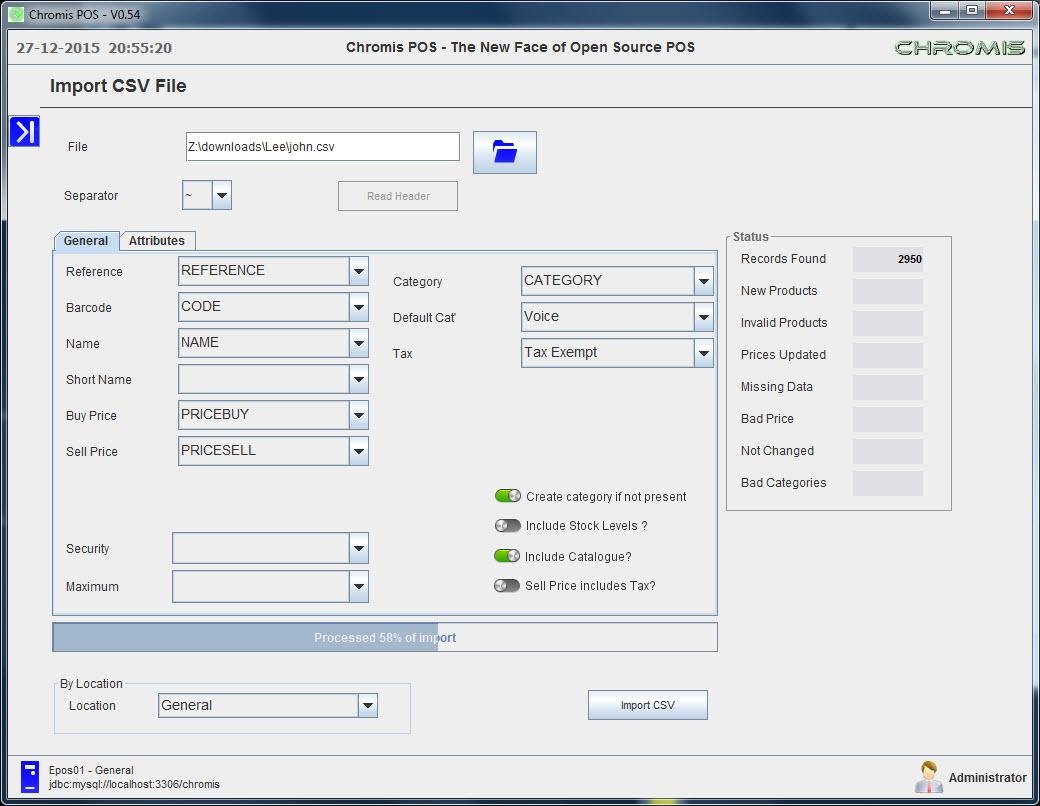Click the Missing Data count field

pyautogui.click(x=887, y=387)
